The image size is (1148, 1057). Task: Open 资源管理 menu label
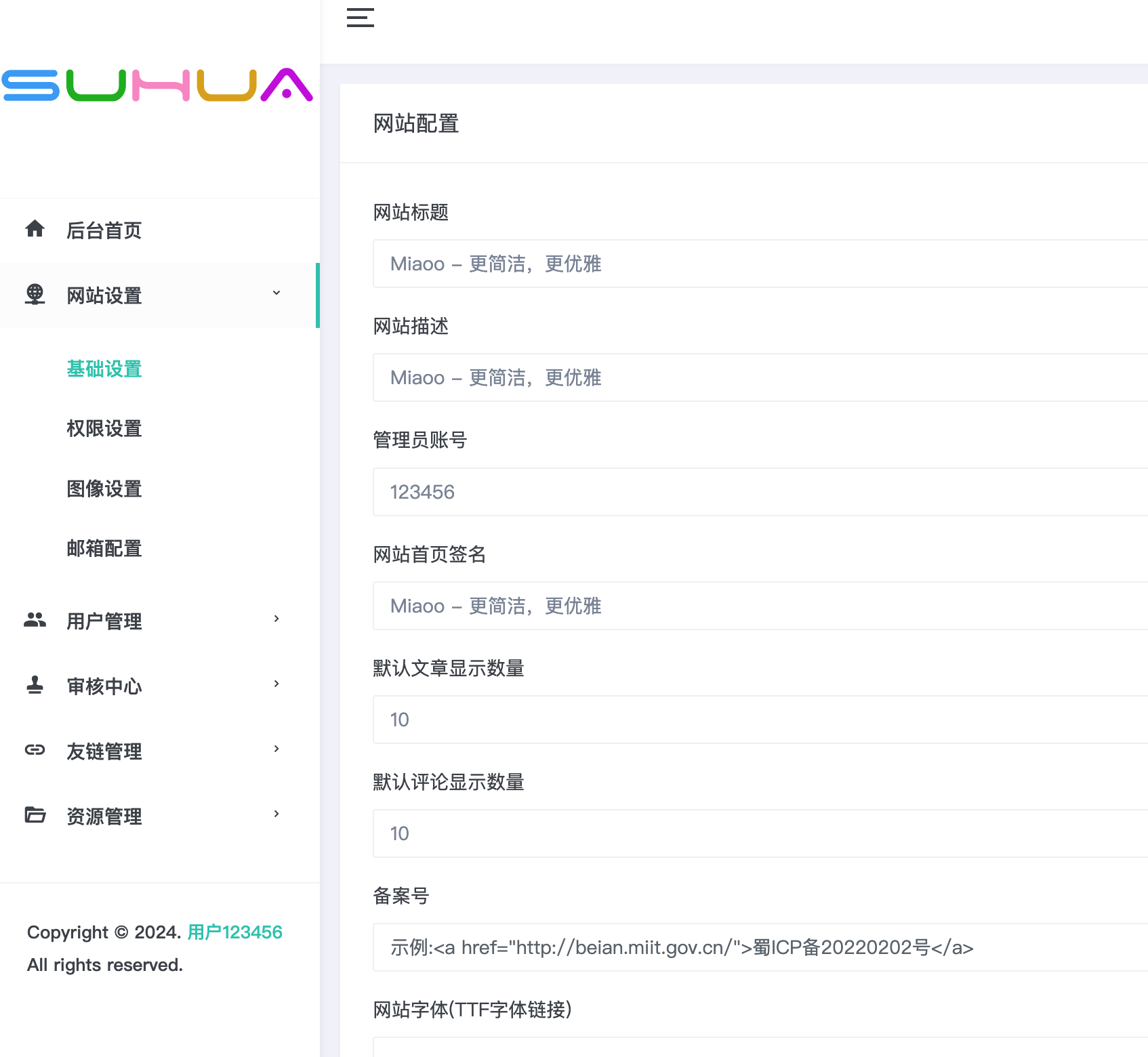pyautogui.click(x=104, y=816)
